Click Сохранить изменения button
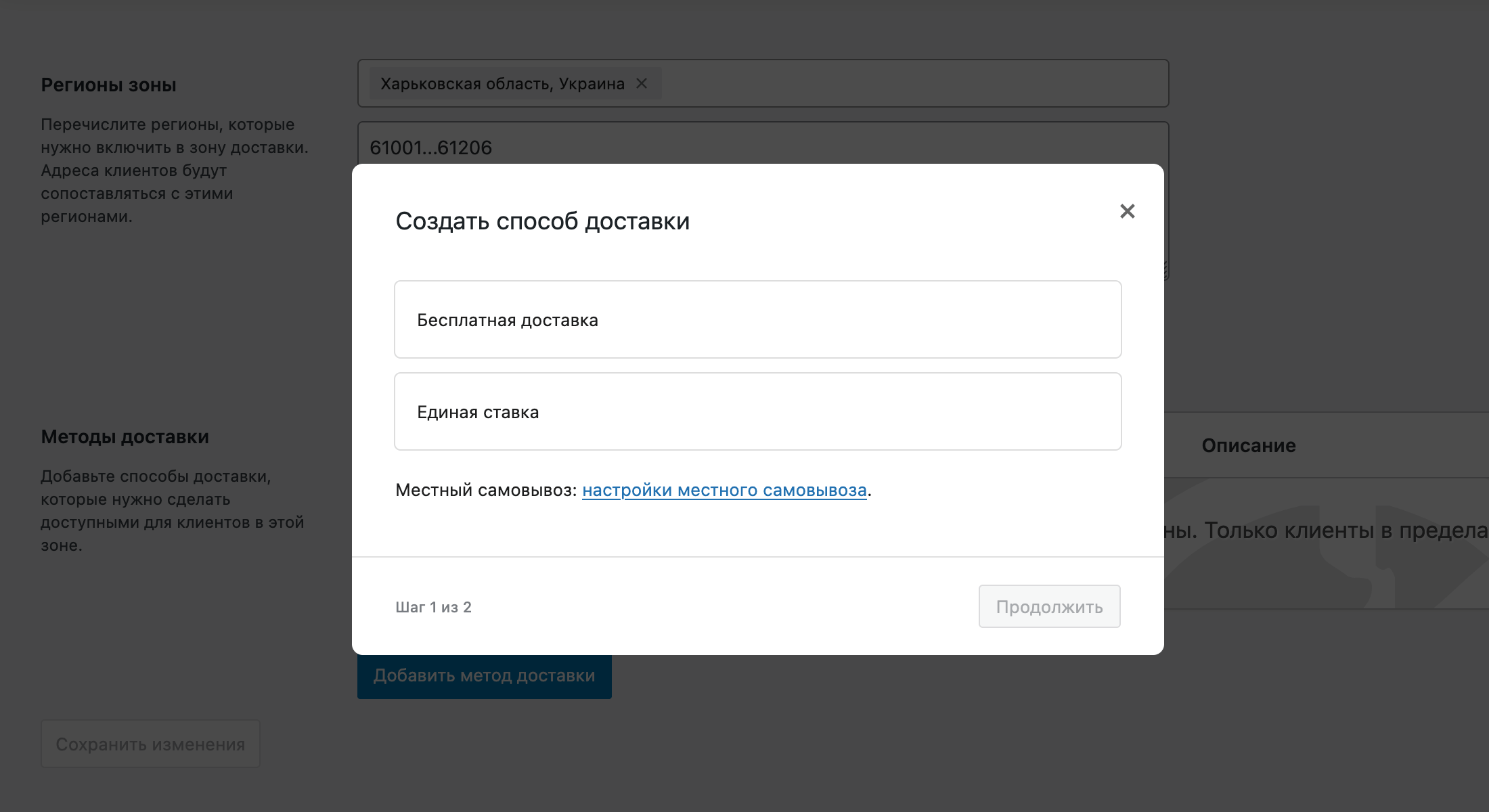Image resolution: width=1489 pixels, height=812 pixels. 150,744
